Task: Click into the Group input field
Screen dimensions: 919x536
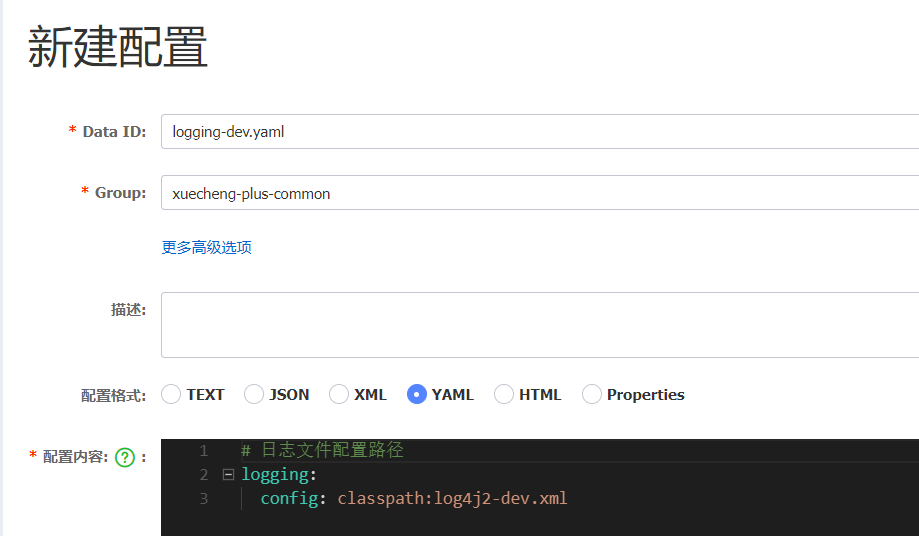Action: [x=538, y=193]
